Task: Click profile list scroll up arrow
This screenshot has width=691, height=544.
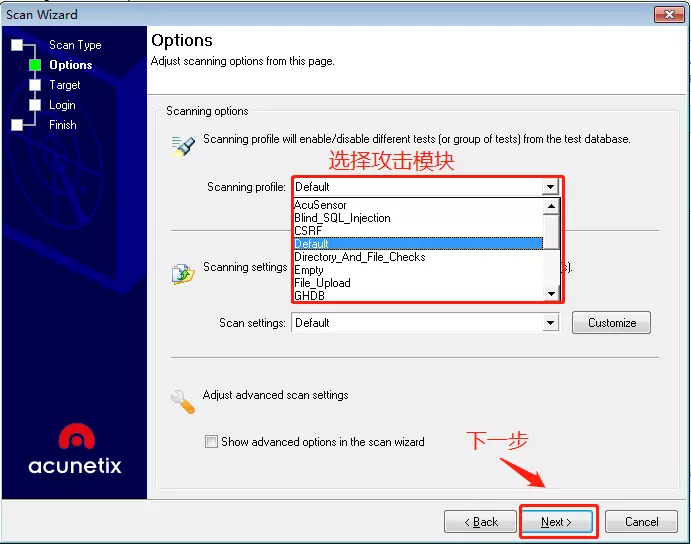Action: (551, 206)
